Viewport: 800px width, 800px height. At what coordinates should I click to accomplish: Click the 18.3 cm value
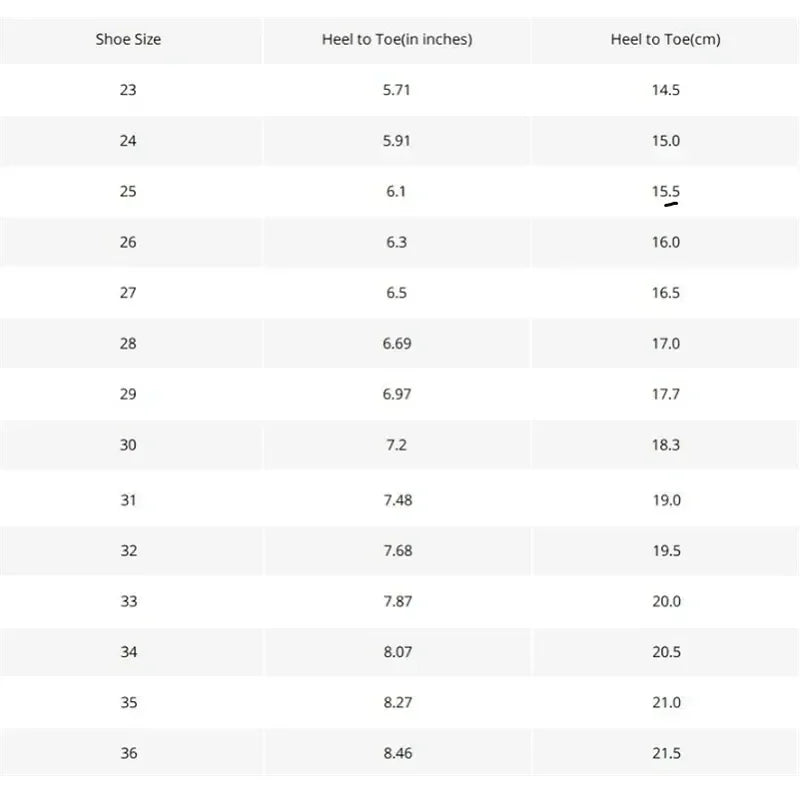(665, 445)
